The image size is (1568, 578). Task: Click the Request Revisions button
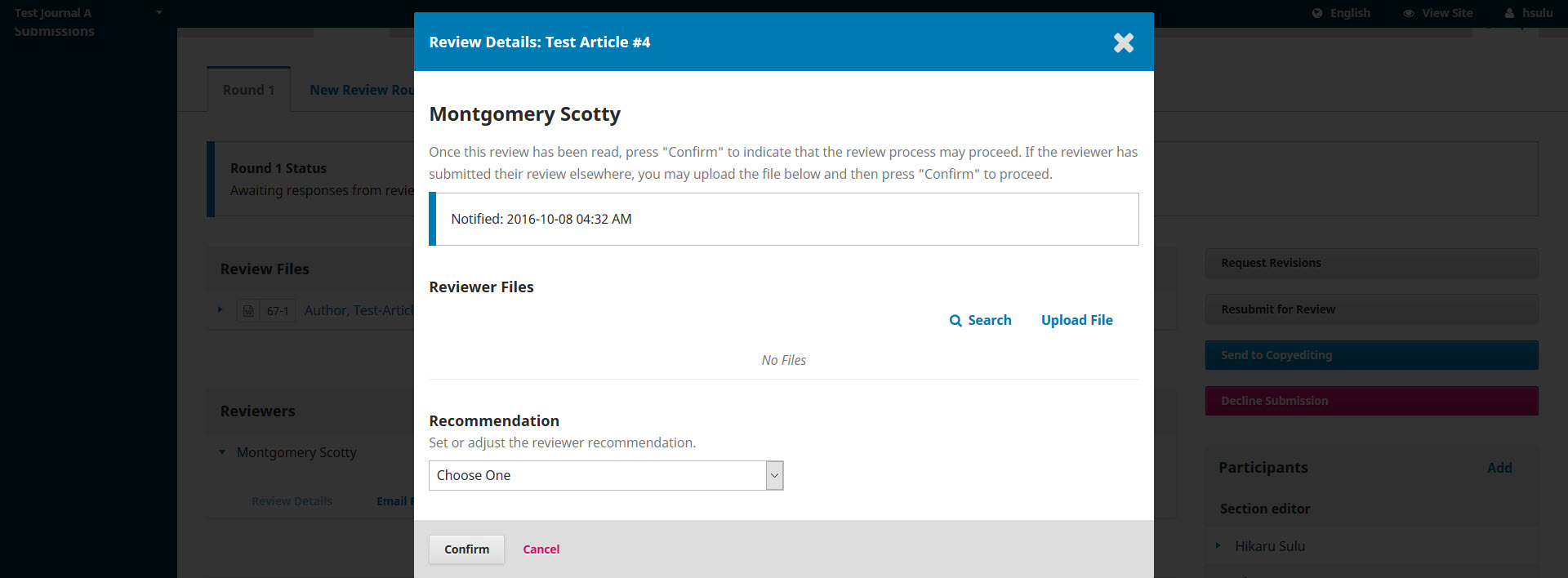1371,263
